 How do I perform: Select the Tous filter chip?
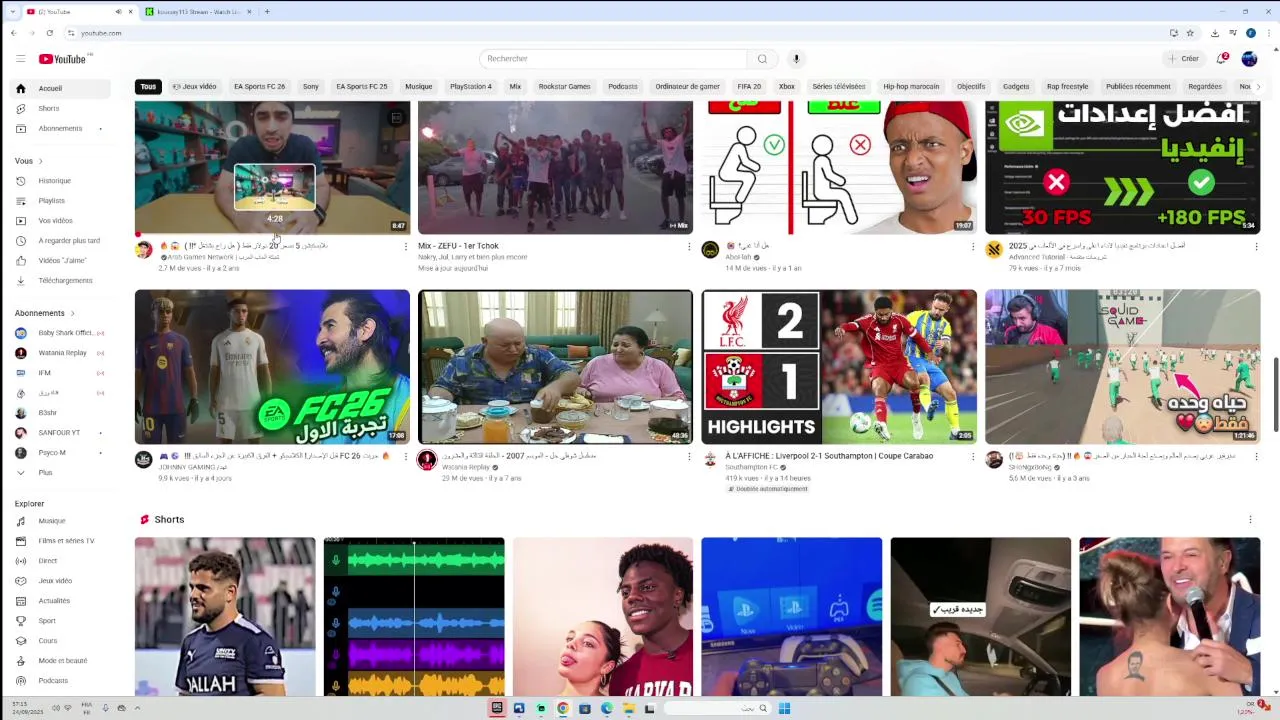click(x=148, y=87)
